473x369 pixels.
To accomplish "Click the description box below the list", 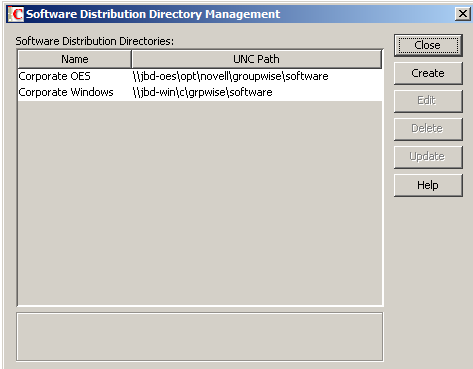I will [200, 337].
